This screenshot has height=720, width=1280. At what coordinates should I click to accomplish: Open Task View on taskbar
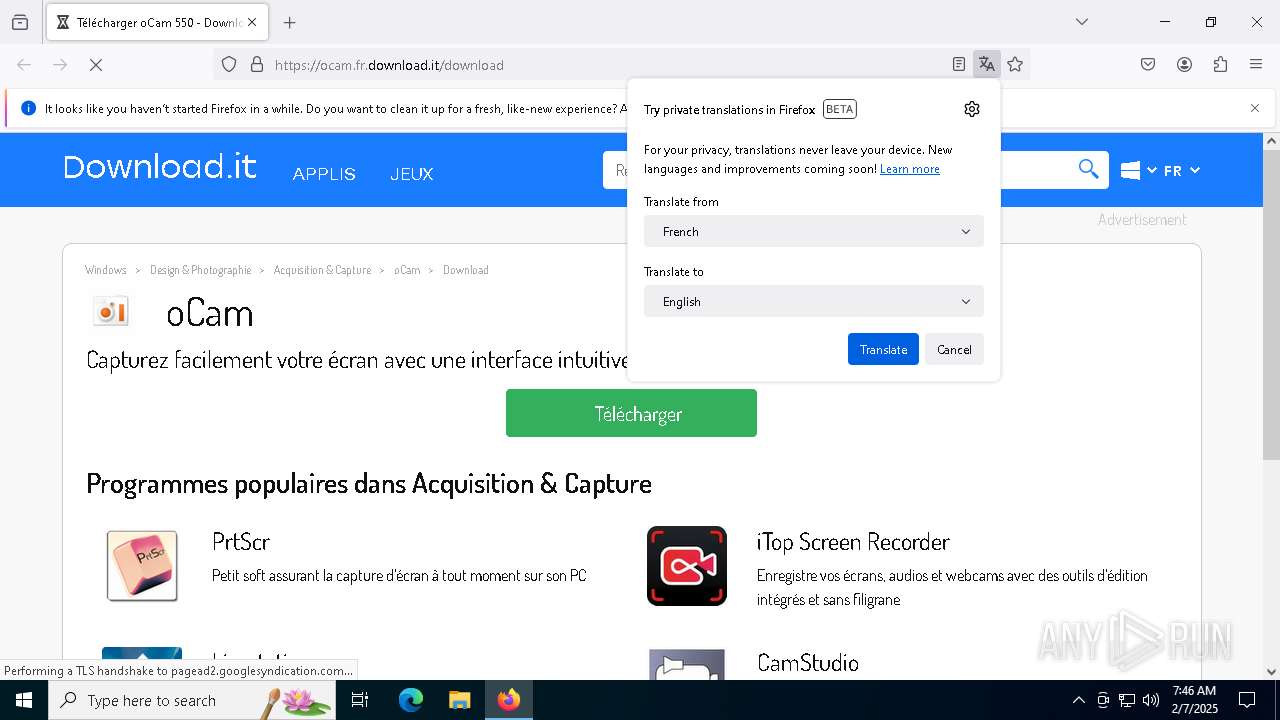360,700
